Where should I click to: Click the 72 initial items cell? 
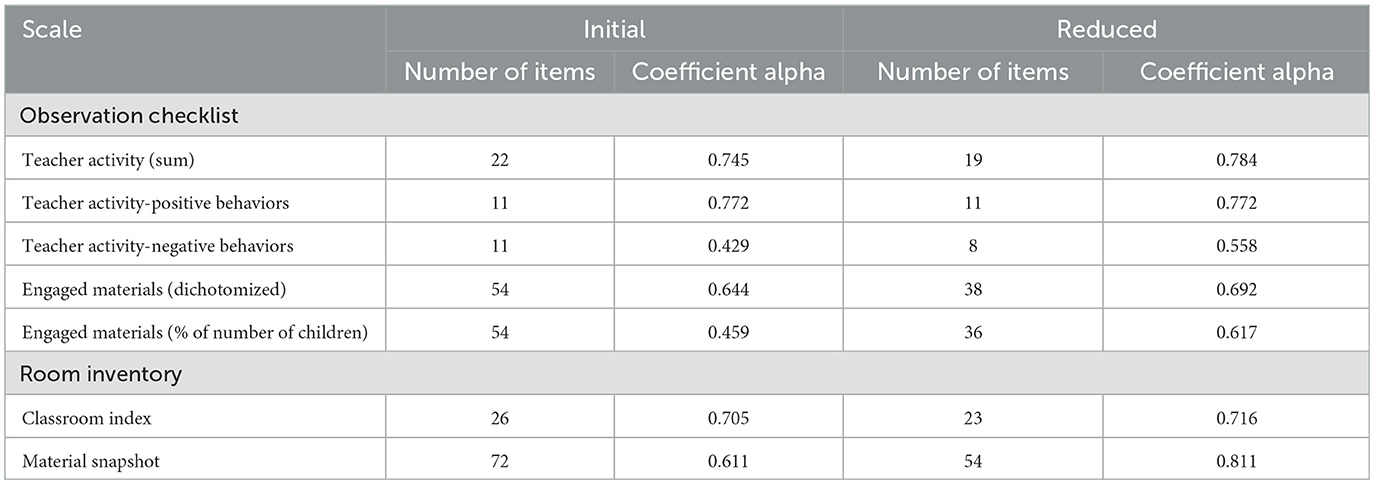[x=500, y=462]
